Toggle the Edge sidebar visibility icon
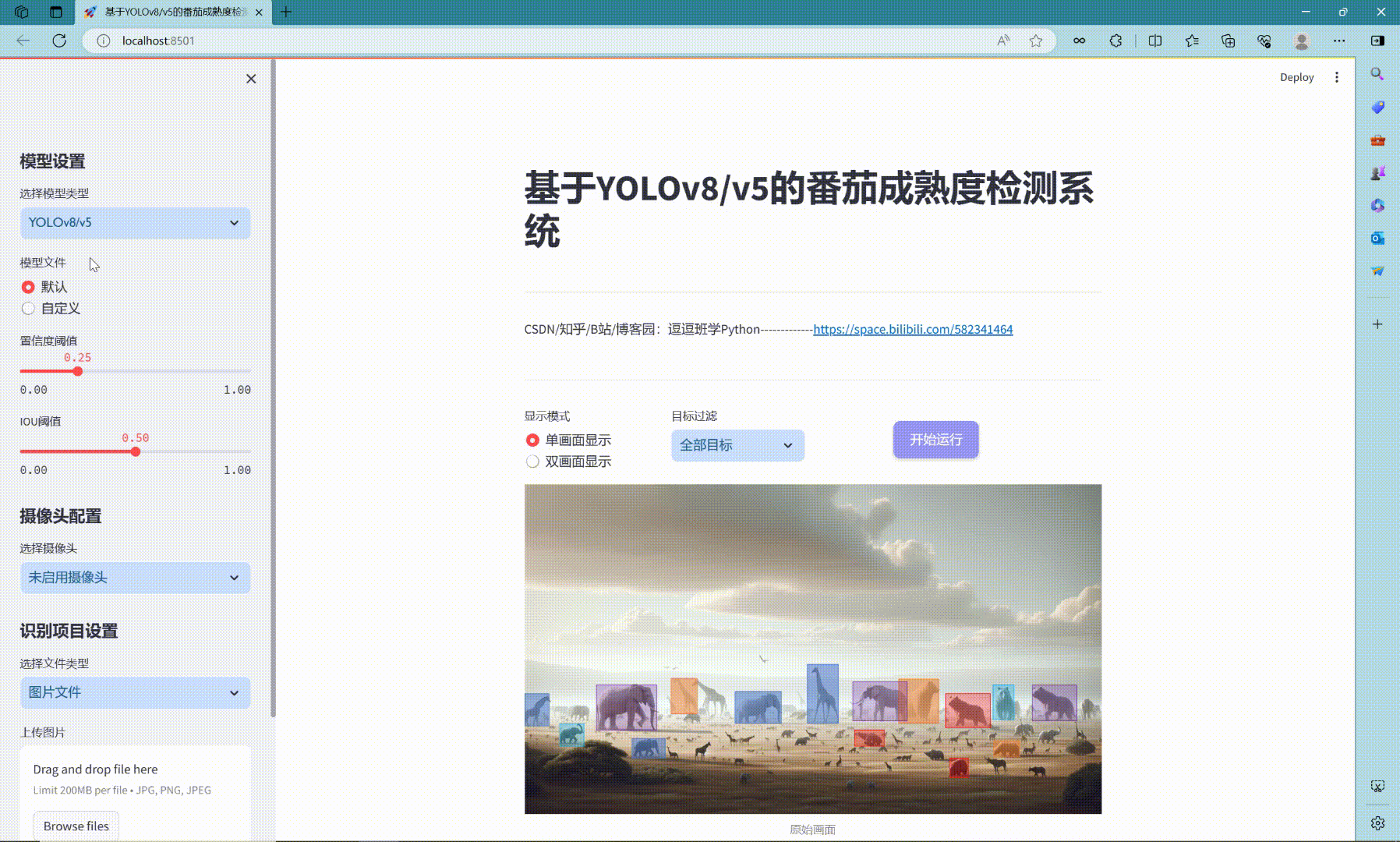 1377,41
